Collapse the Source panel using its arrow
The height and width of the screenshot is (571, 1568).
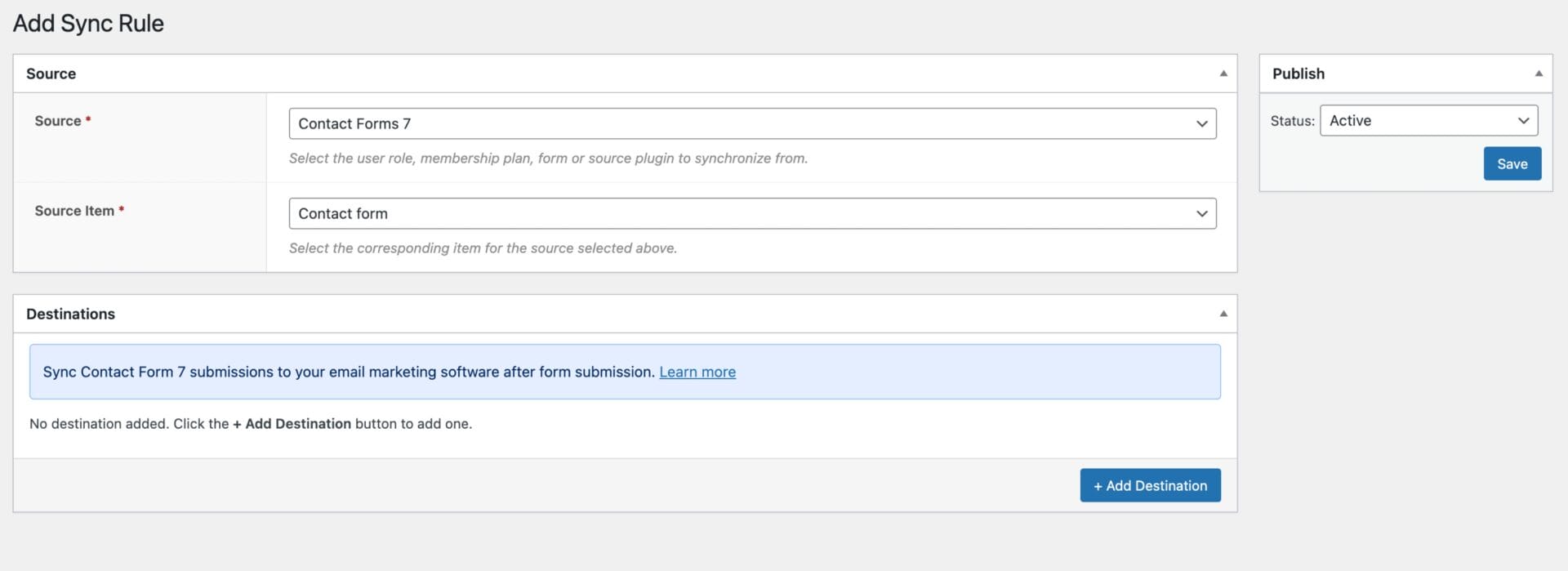[x=1223, y=74]
